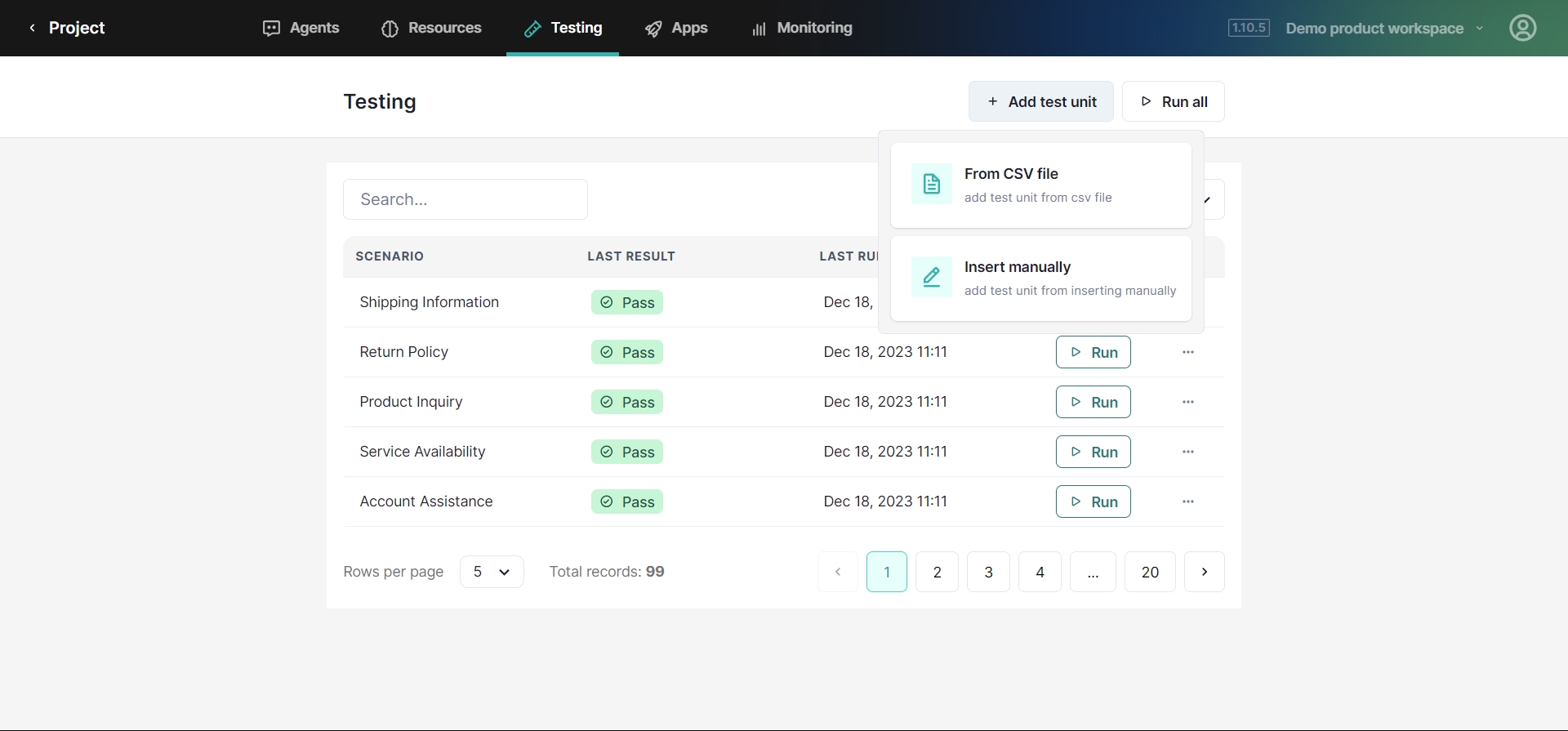Open the Demo product workspace switcher
This screenshot has width=1568, height=731.
click(x=1383, y=29)
